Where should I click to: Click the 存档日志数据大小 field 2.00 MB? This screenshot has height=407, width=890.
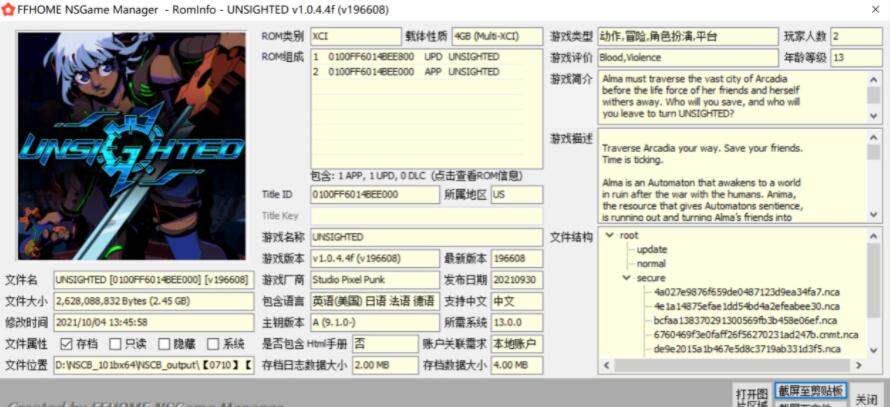coord(385,365)
